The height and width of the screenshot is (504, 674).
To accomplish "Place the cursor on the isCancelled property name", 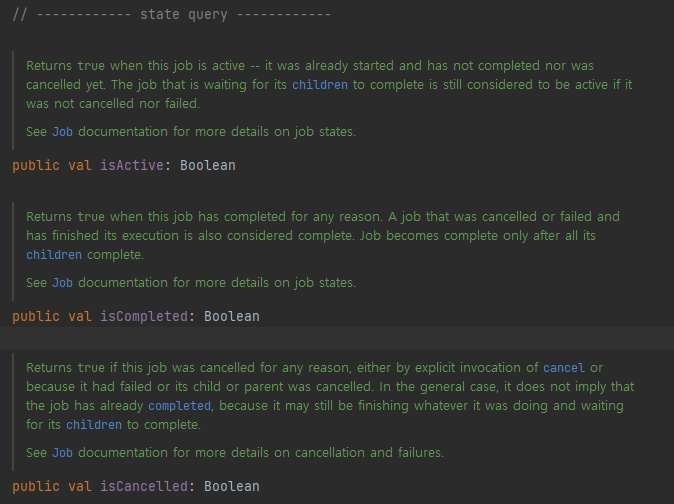I will 144,486.
